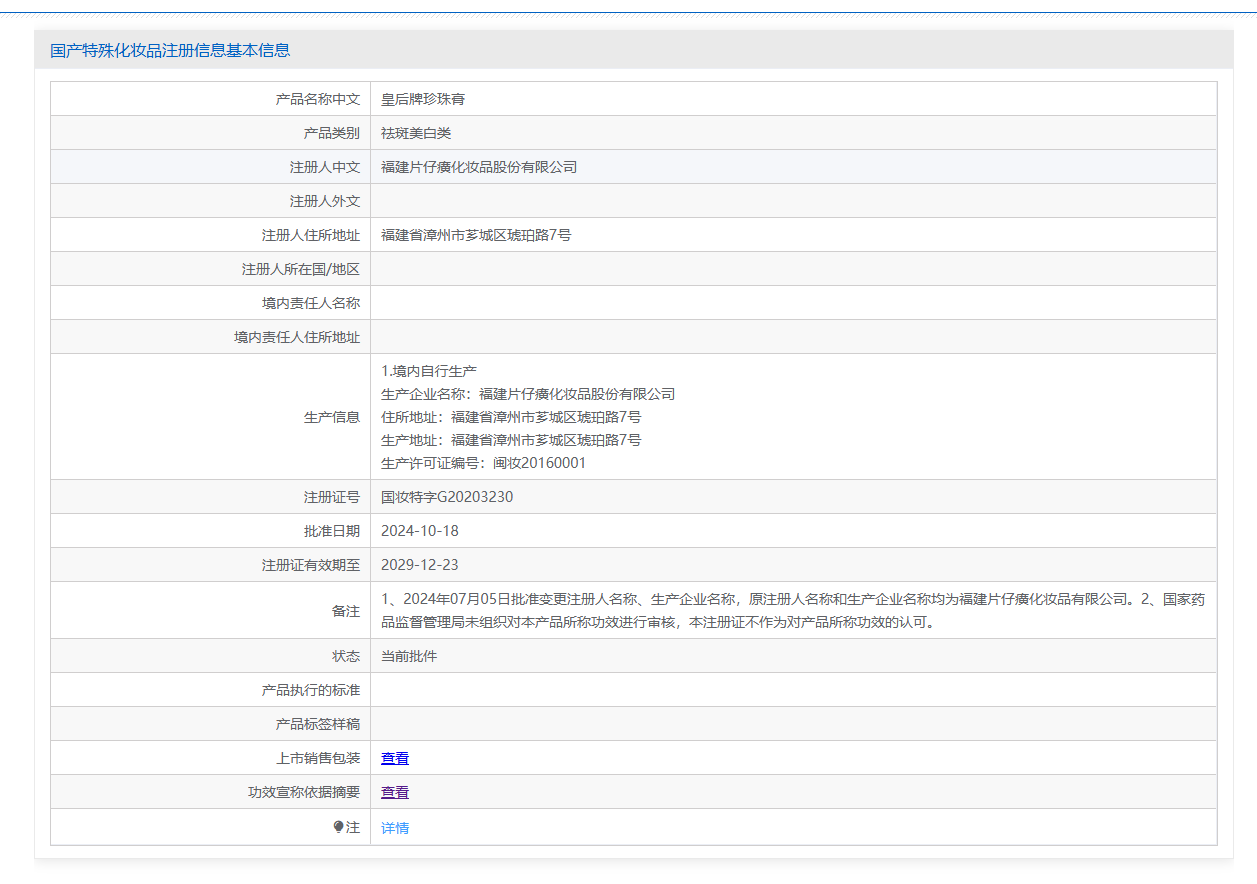
Task: Click expiry date 2029-12-23
Action: (420, 565)
